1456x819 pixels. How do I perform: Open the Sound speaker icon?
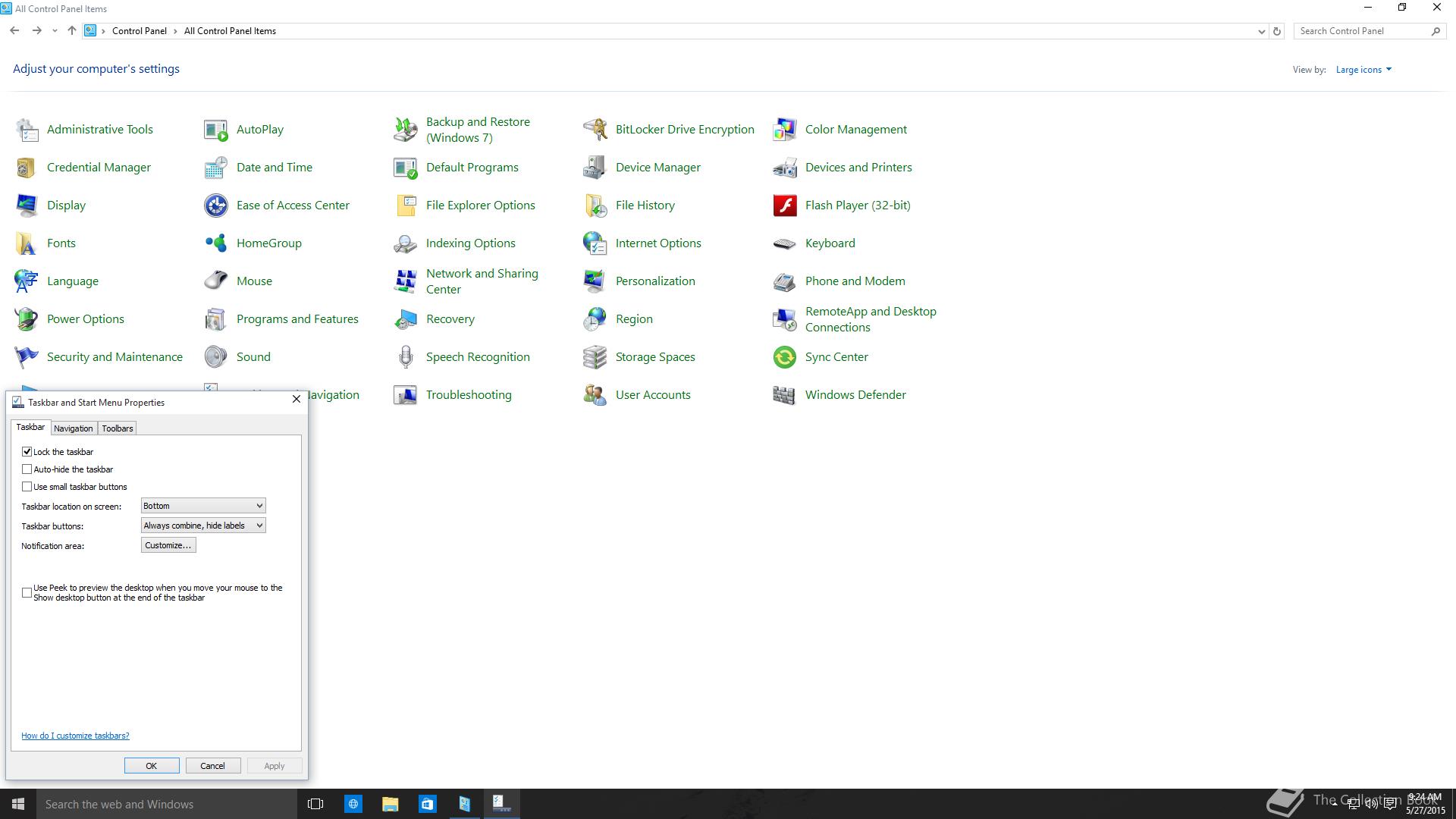click(216, 357)
